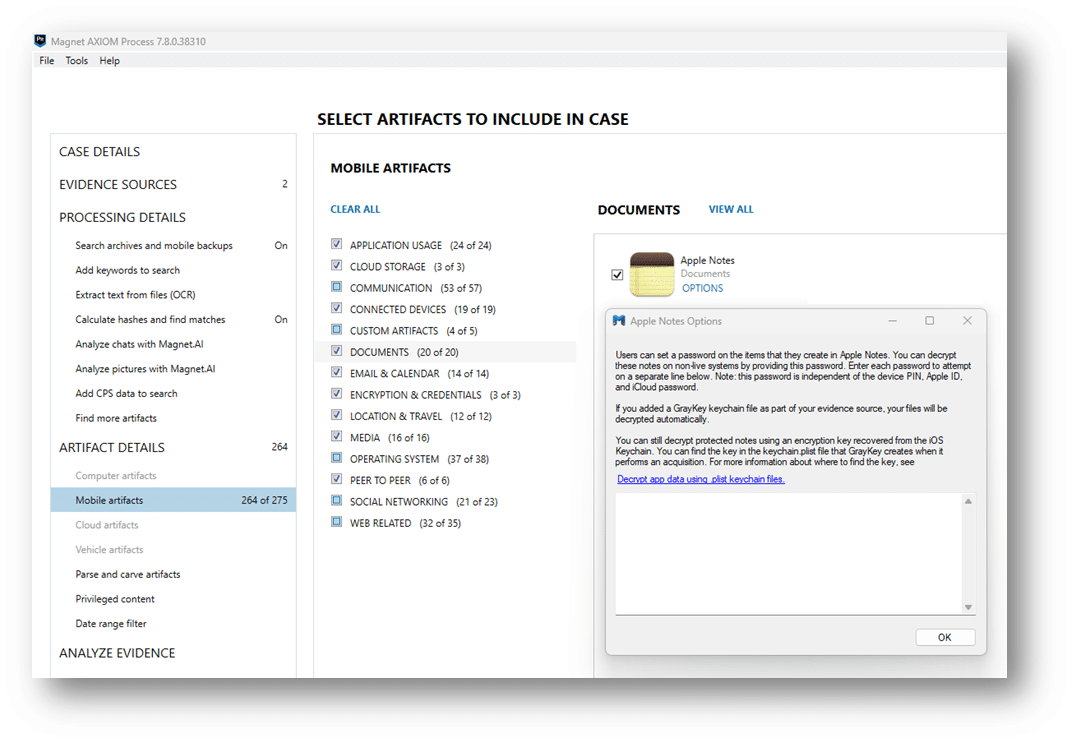Click the CLEAR ALL link

355,209
